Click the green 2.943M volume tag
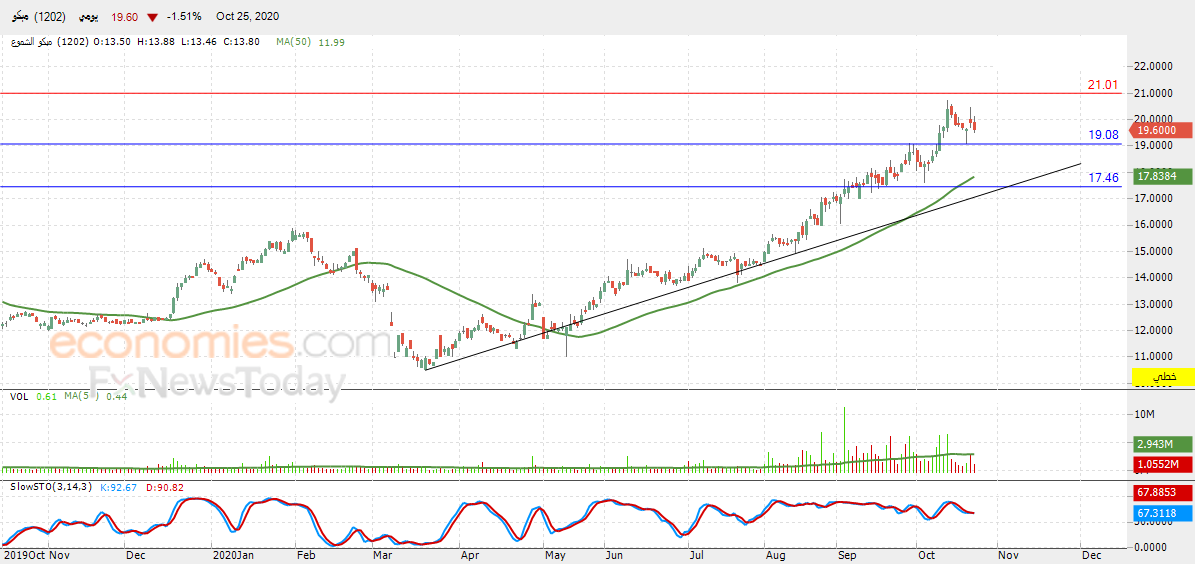 (1161, 444)
